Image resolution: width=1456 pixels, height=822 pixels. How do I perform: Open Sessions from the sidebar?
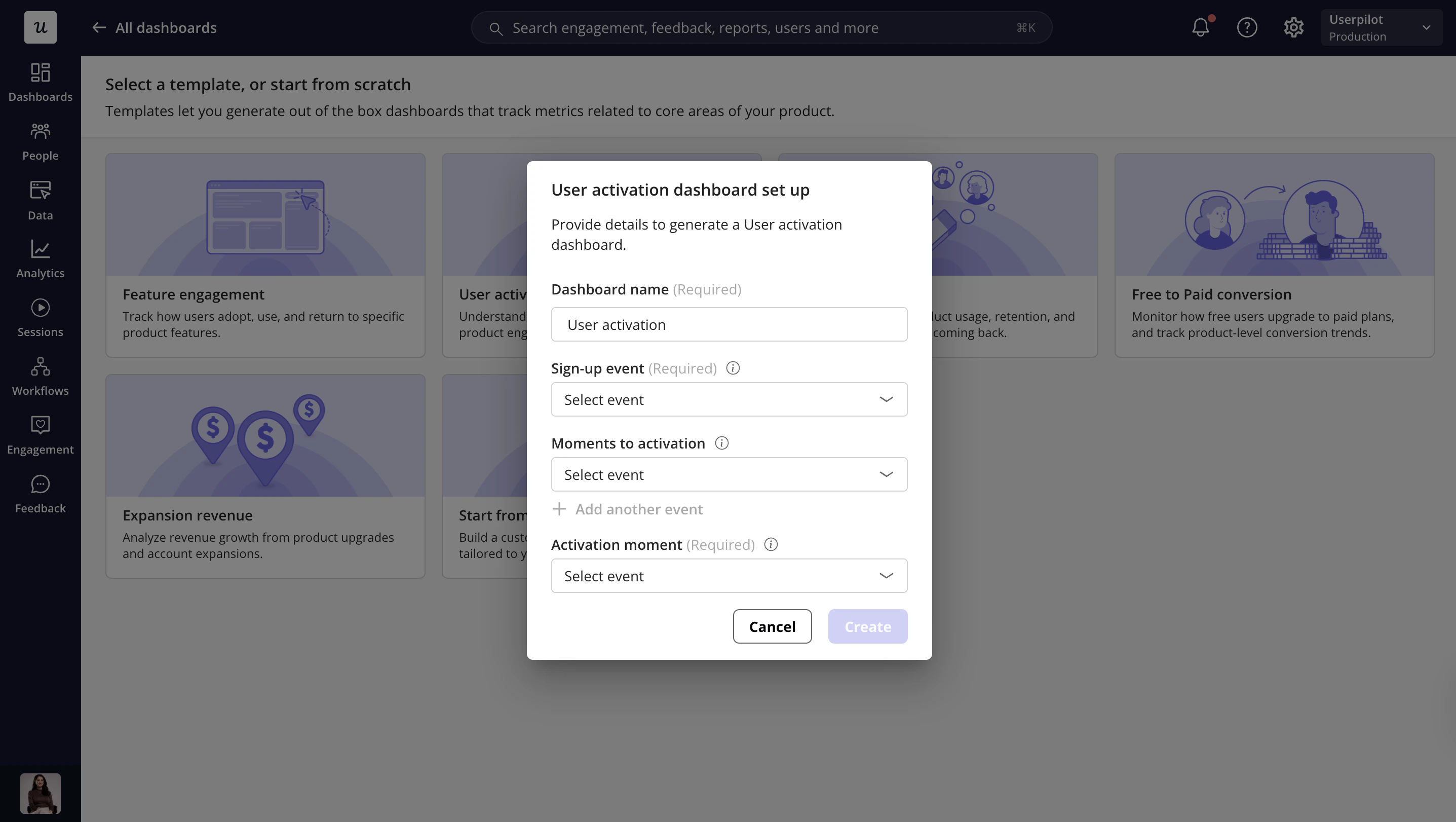click(40, 318)
